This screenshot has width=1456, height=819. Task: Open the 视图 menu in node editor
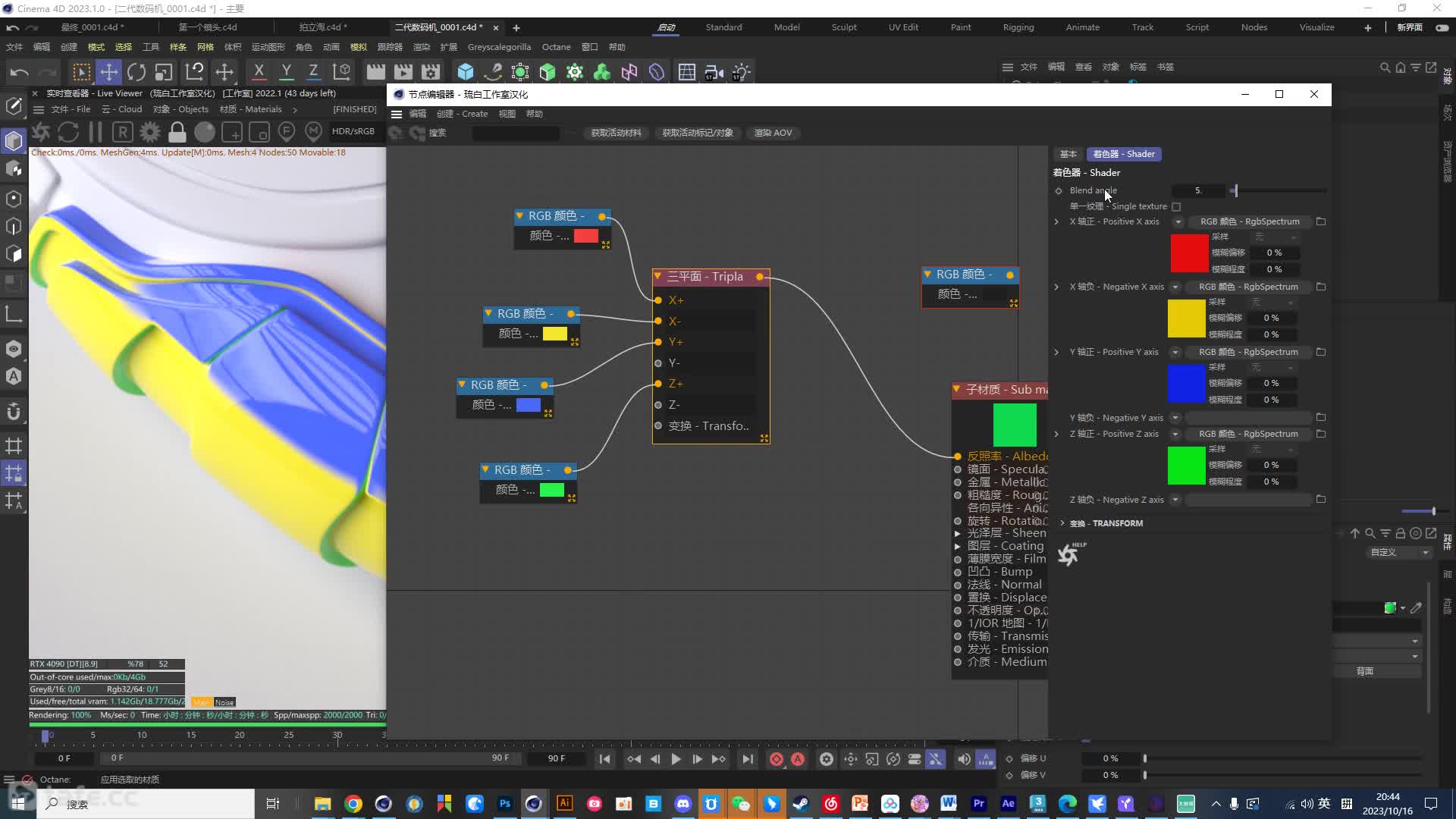tap(507, 114)
